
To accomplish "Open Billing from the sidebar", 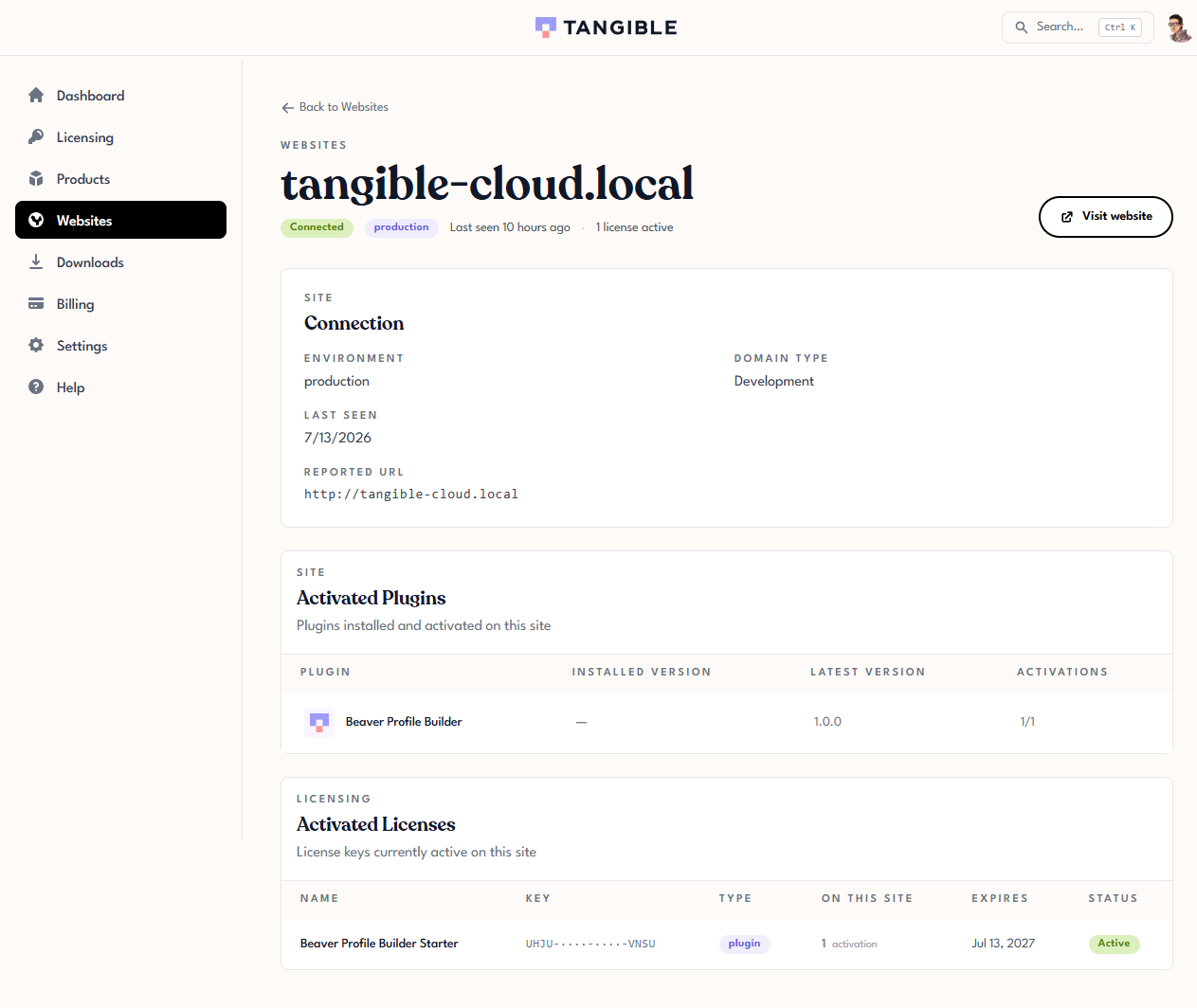I will click(120, 304).
